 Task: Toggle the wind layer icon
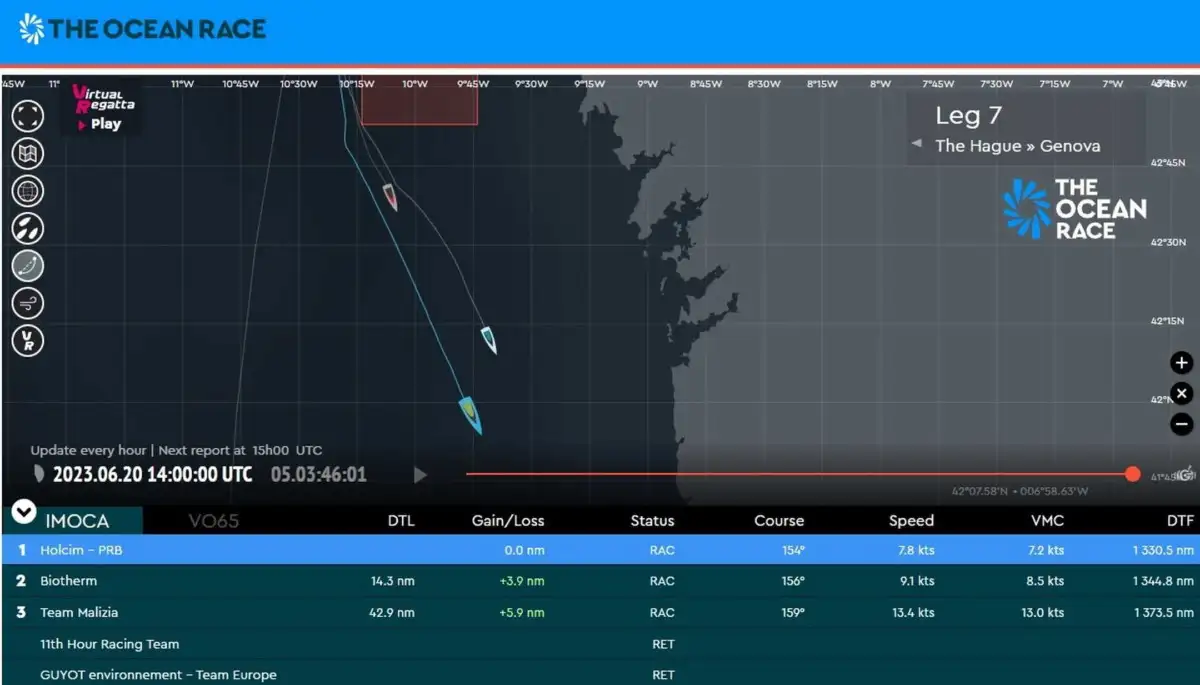27,302
